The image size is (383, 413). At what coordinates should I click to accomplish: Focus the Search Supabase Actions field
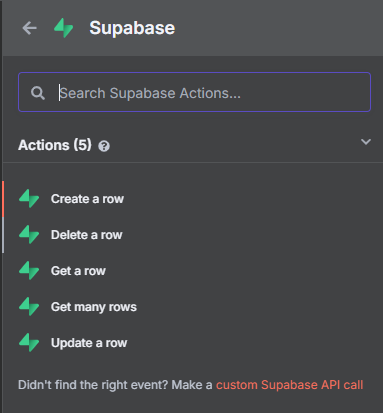[x=194, y=92]
